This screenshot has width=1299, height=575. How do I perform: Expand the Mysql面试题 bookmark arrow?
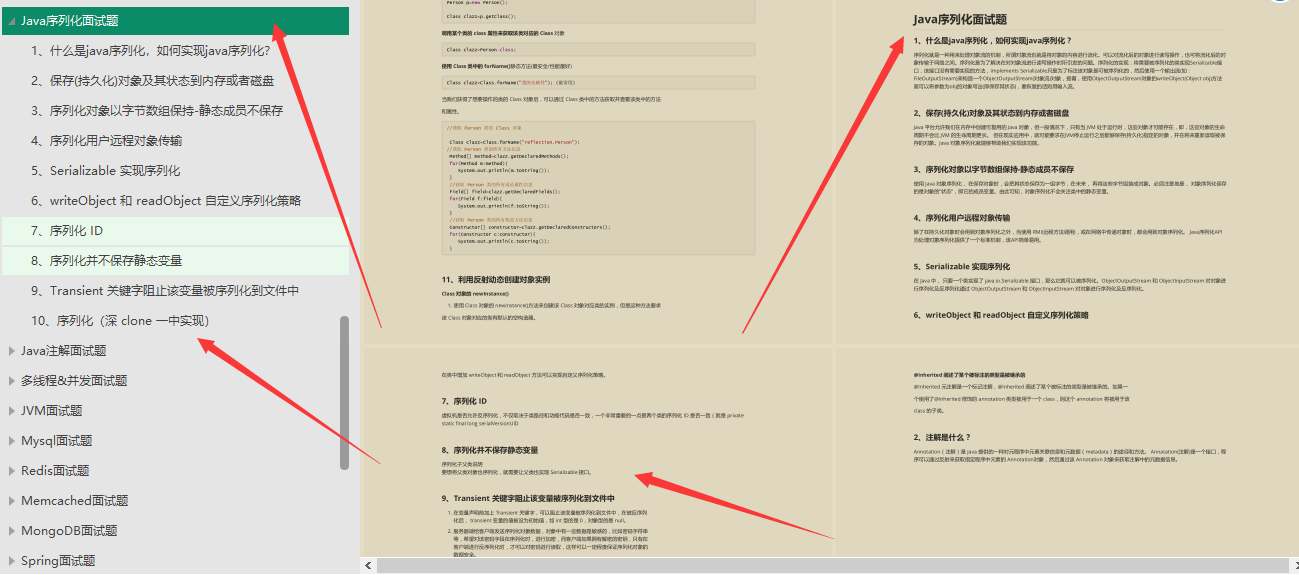[11, 440]
